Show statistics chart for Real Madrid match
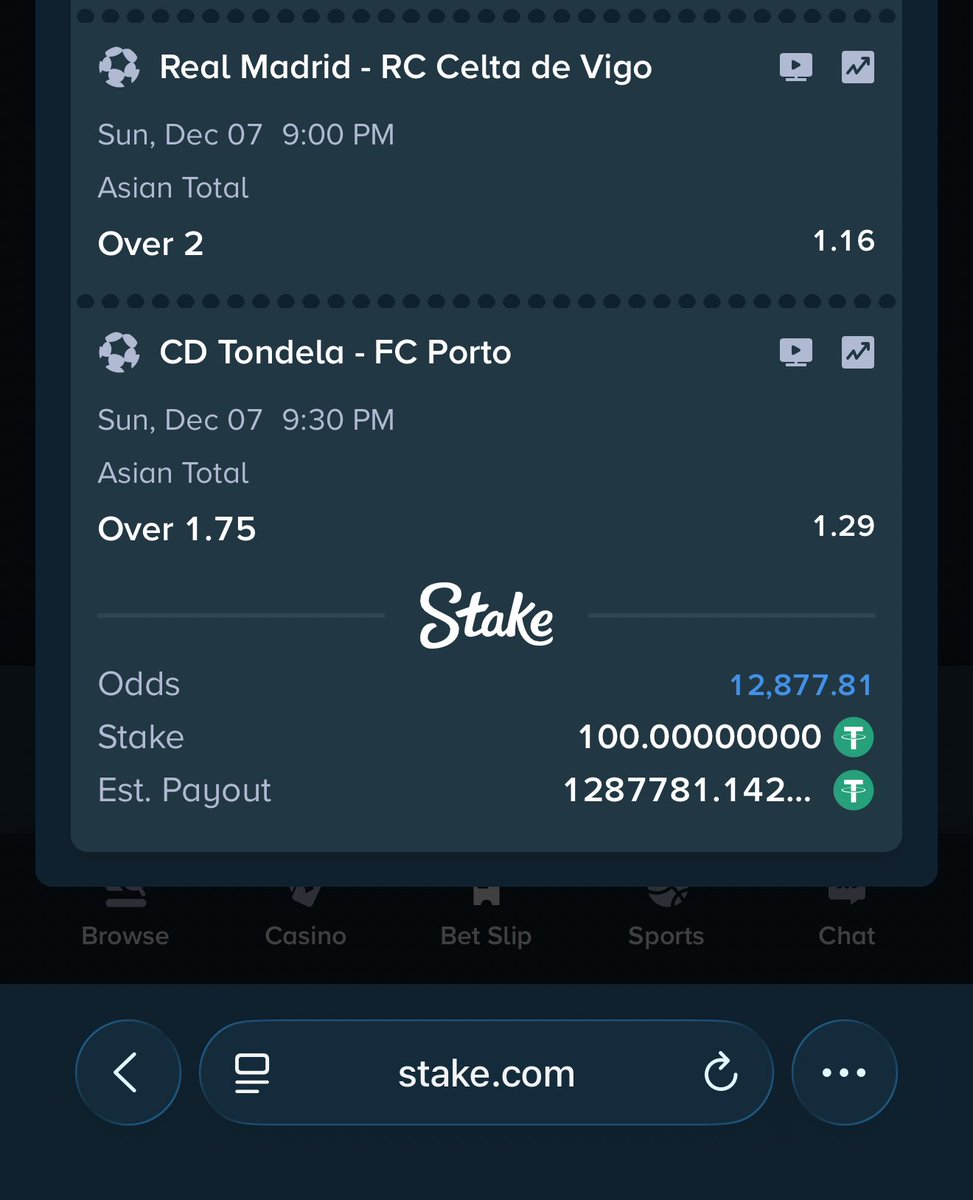The height and width of the screenshot is (1200, 973). click(x=857, y=67)
